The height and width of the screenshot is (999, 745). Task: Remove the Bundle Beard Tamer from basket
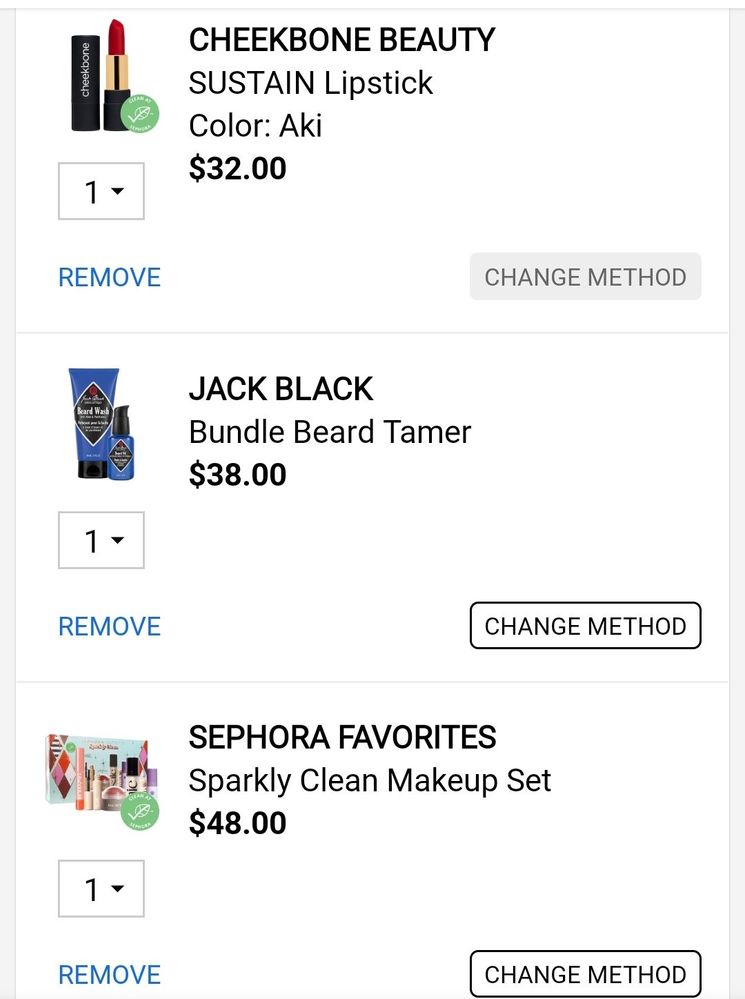point(109,626)
